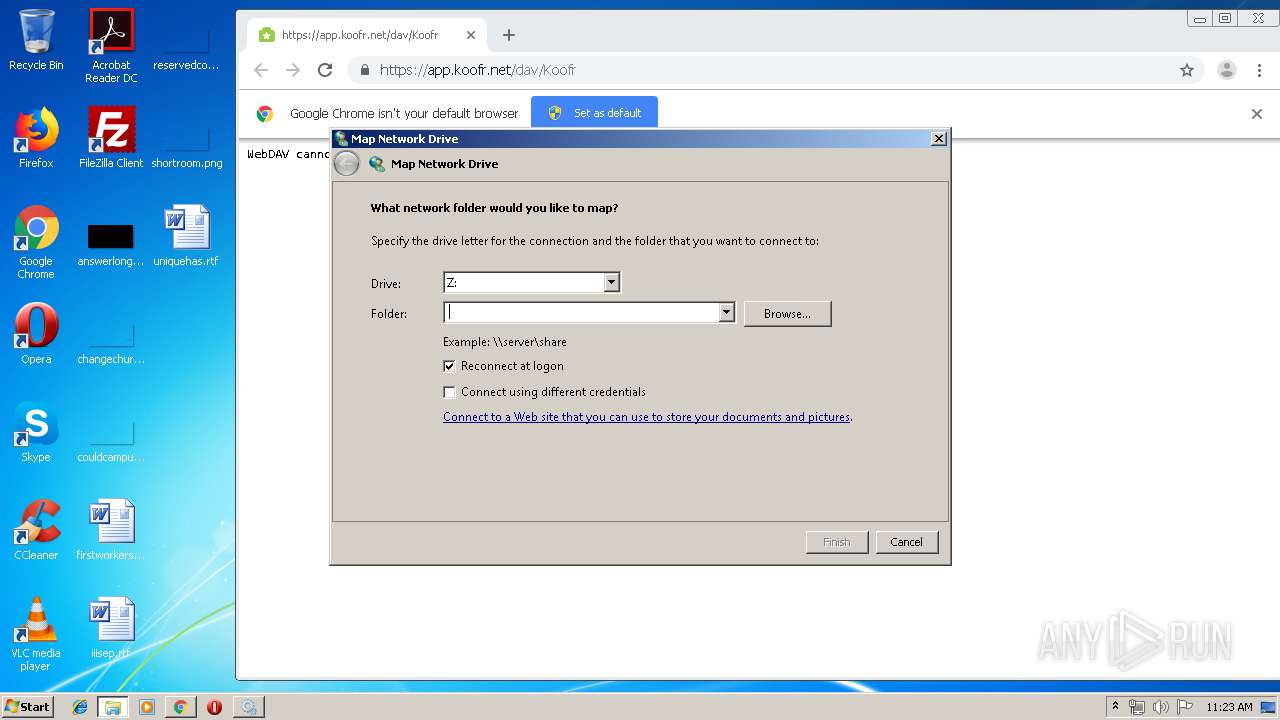Expand the Drive letter dropdown

[x=611, y=283]
